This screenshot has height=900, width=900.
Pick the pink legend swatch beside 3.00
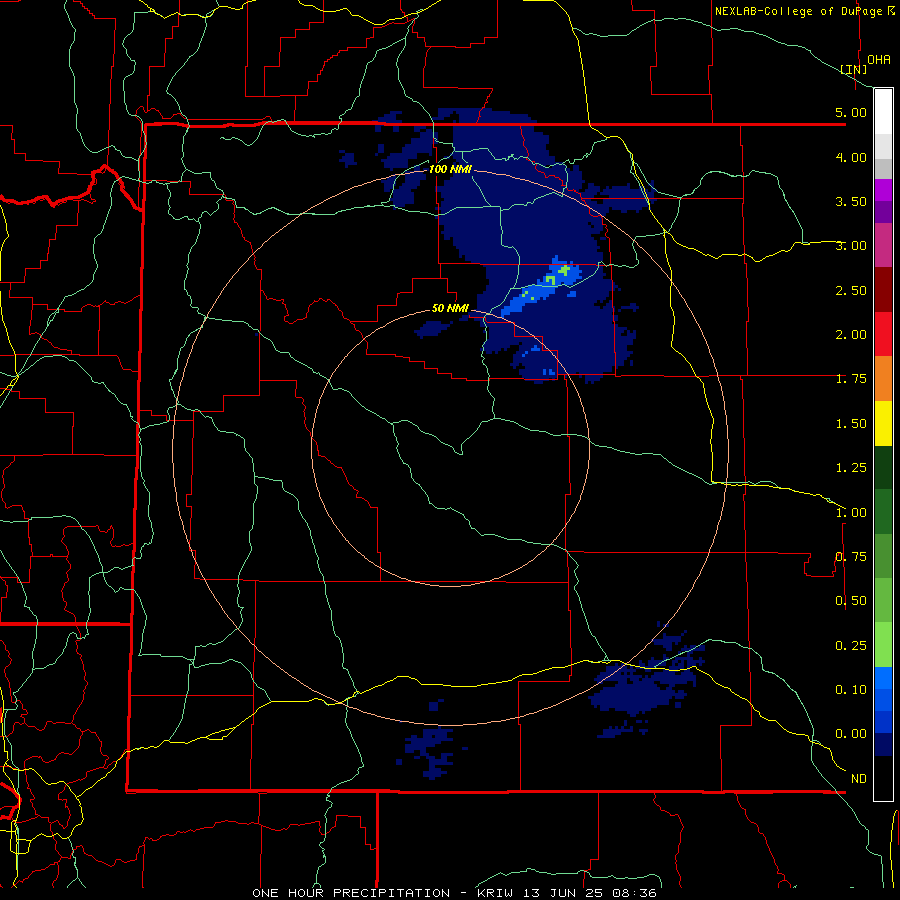coord(883,245)
